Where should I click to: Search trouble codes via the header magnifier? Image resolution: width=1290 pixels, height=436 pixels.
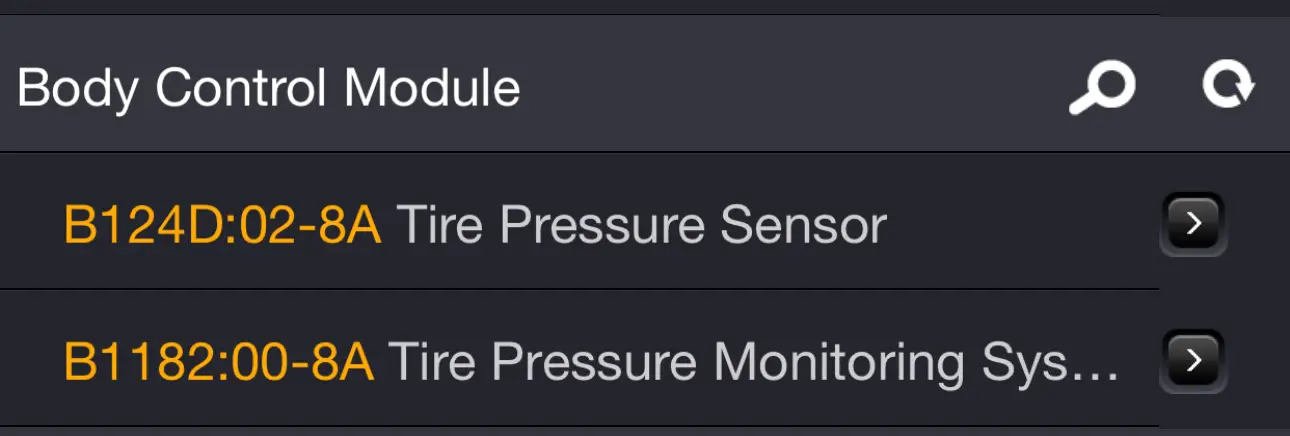pos(1102,89)
